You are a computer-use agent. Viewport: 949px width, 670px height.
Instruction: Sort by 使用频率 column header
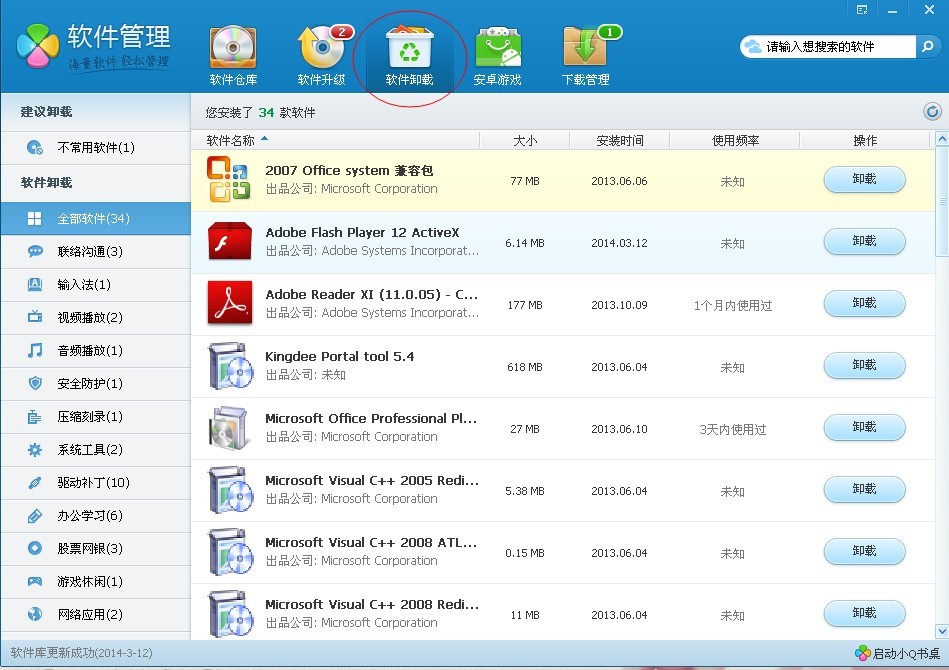735,140
